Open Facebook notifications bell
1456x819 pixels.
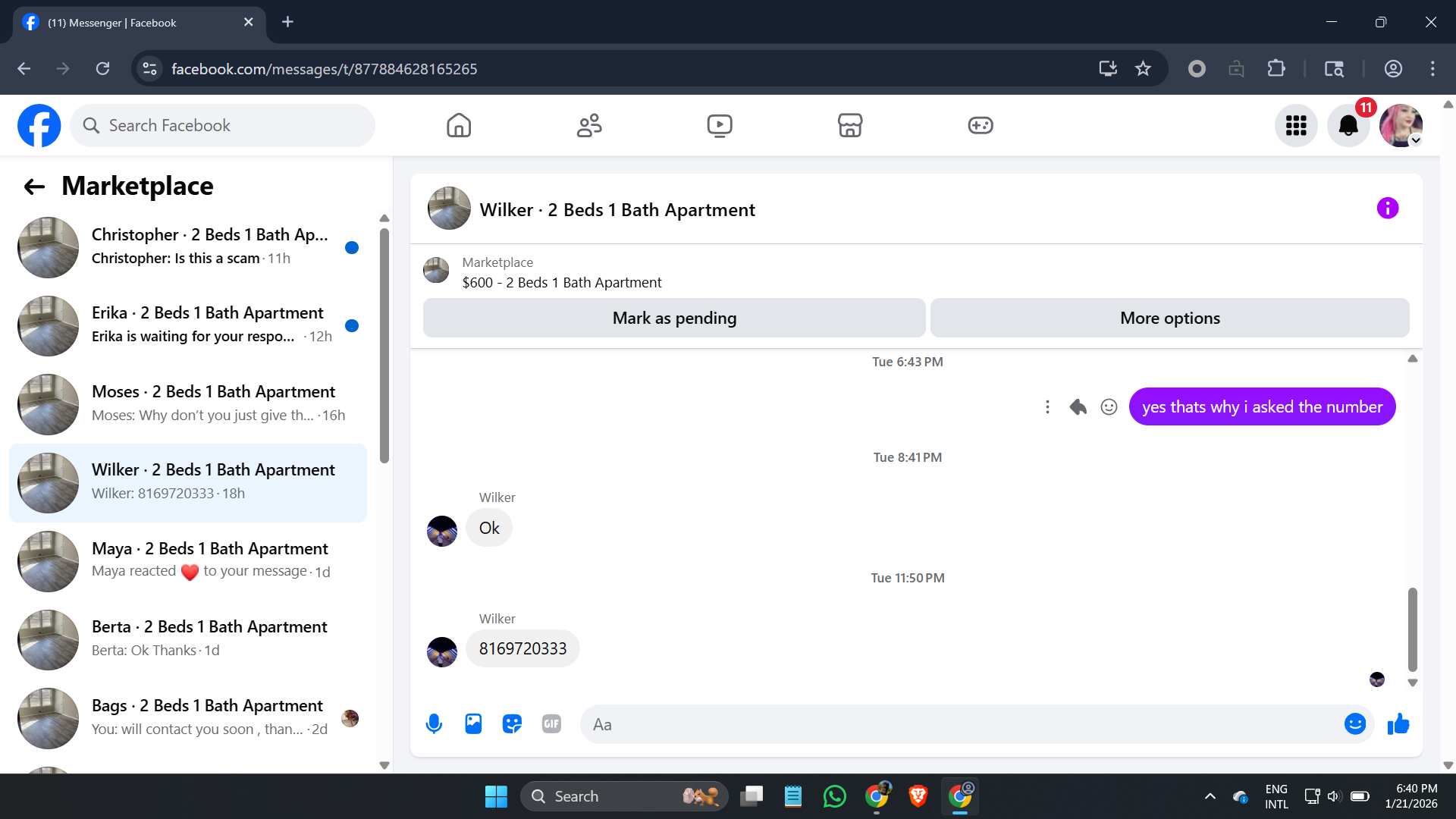[1348, 126]
